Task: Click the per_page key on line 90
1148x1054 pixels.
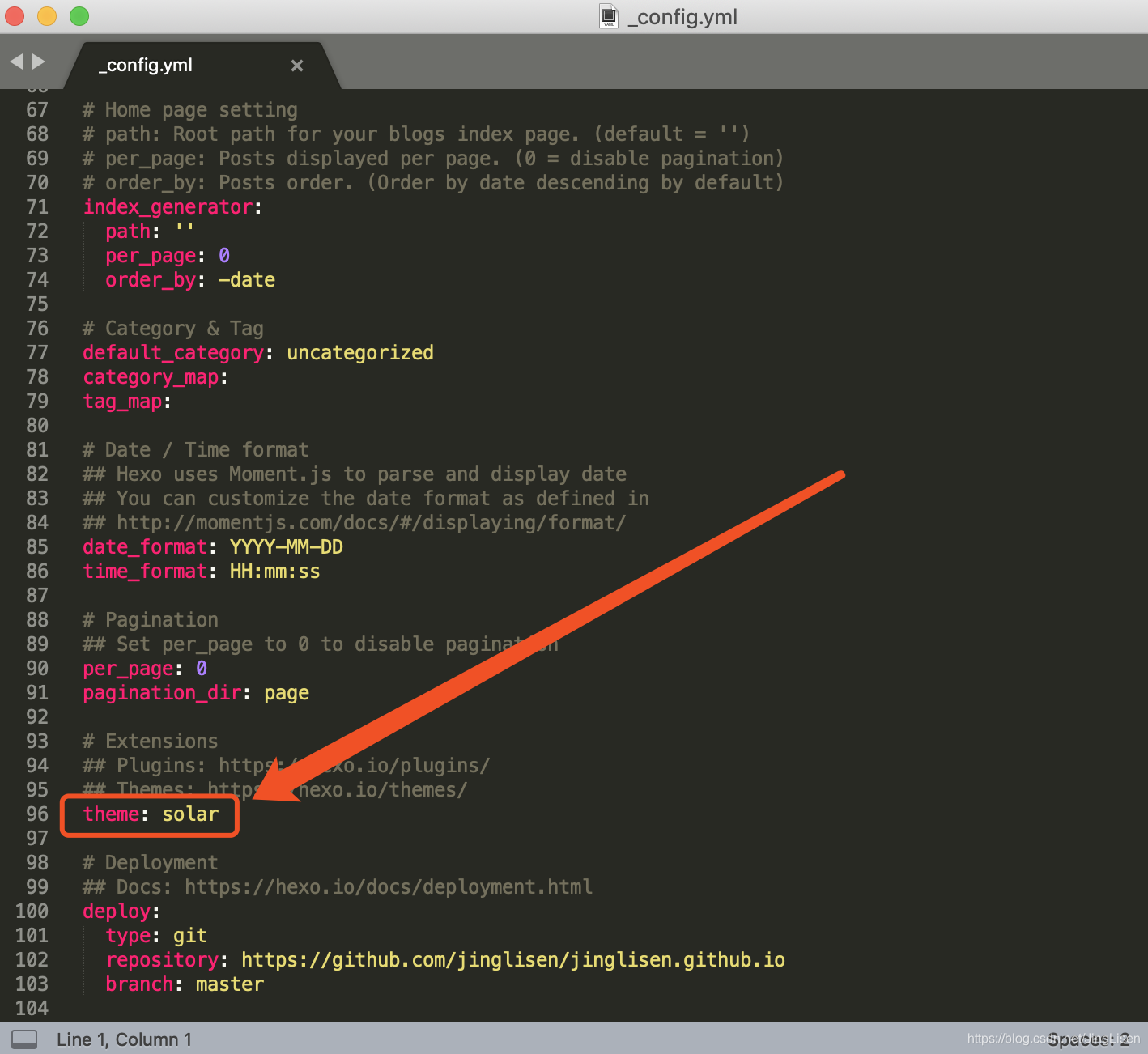Action: tap(128, 669)
